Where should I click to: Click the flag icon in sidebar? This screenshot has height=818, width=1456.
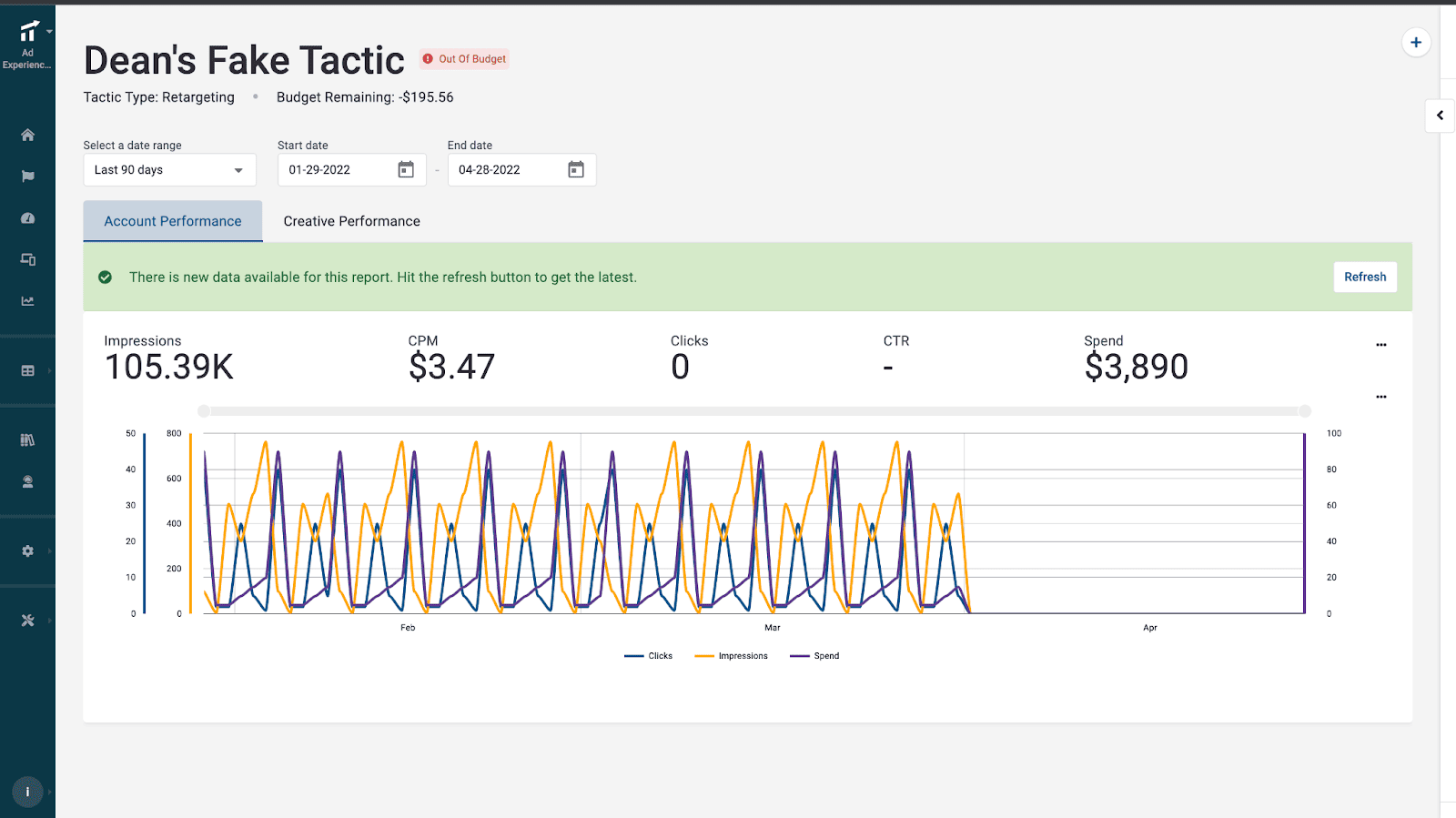27,177
